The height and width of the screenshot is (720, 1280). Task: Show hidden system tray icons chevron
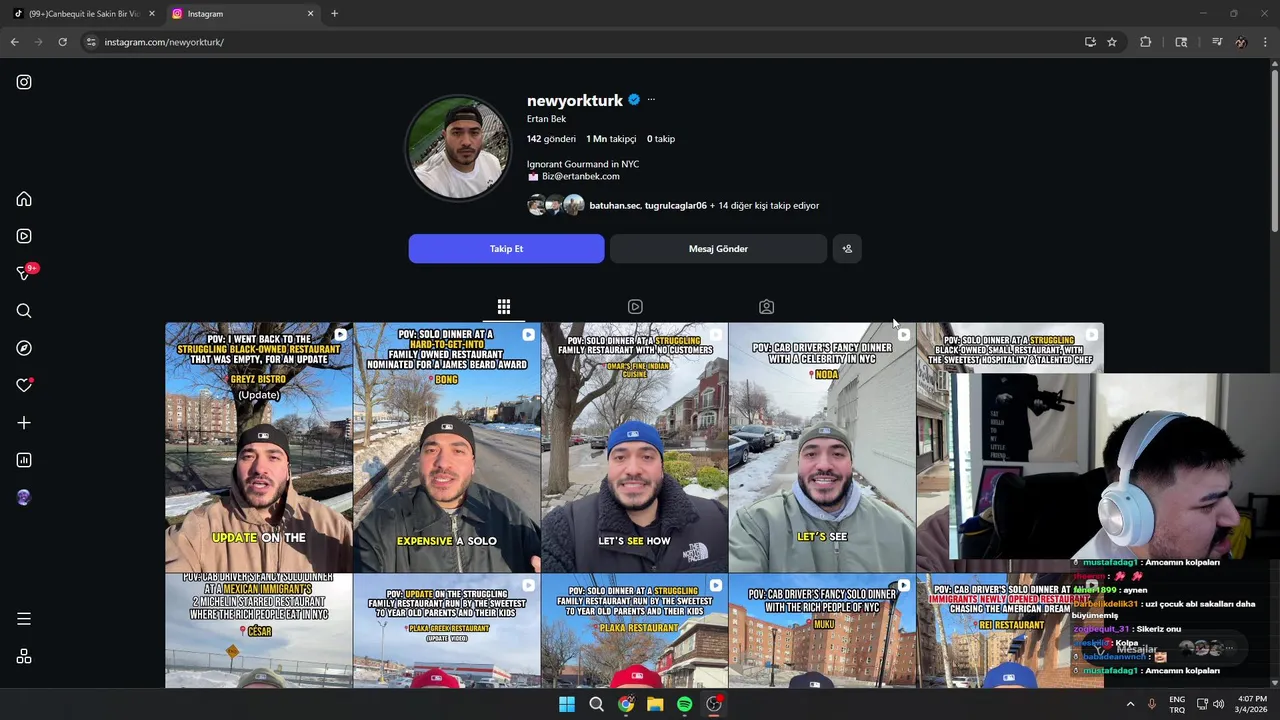pyautogui.click(x=1130, y=704)
